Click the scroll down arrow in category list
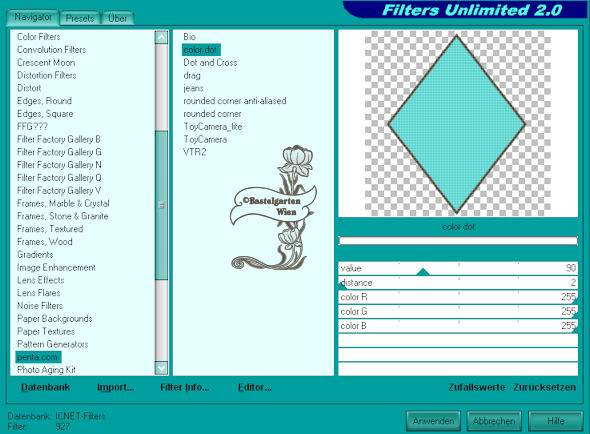Viewport: 590px width, 434px height. pos(161,368)
